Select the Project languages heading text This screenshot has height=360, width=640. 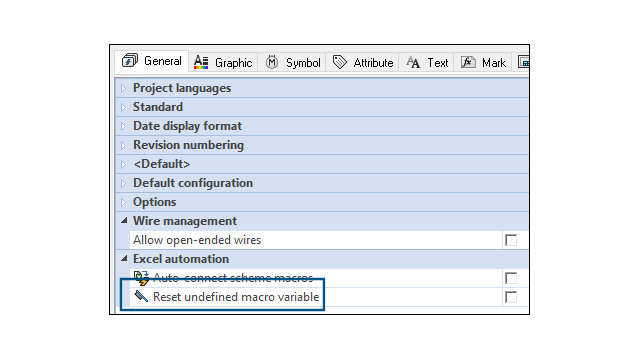point(182,88)
